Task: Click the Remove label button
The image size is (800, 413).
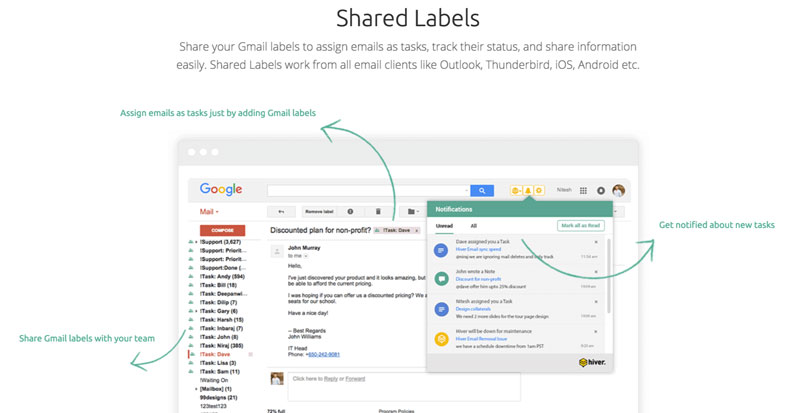Action: coord(319,211)
